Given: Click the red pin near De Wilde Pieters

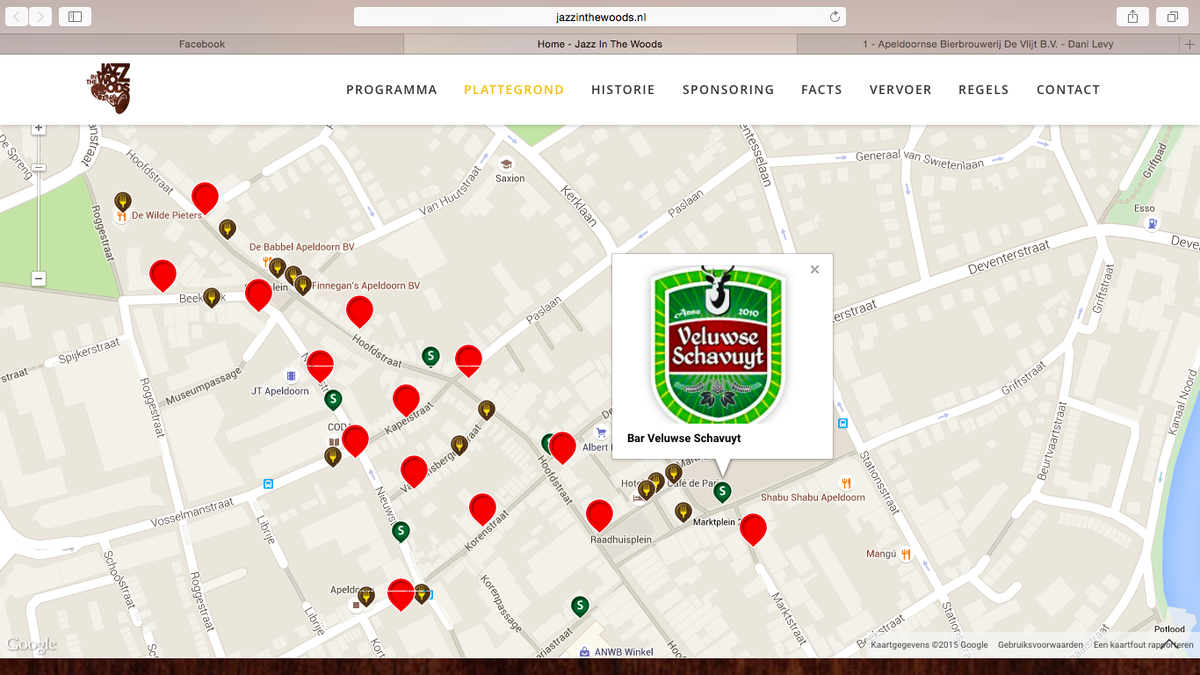Looking at the screenshot, I should 205,199.
